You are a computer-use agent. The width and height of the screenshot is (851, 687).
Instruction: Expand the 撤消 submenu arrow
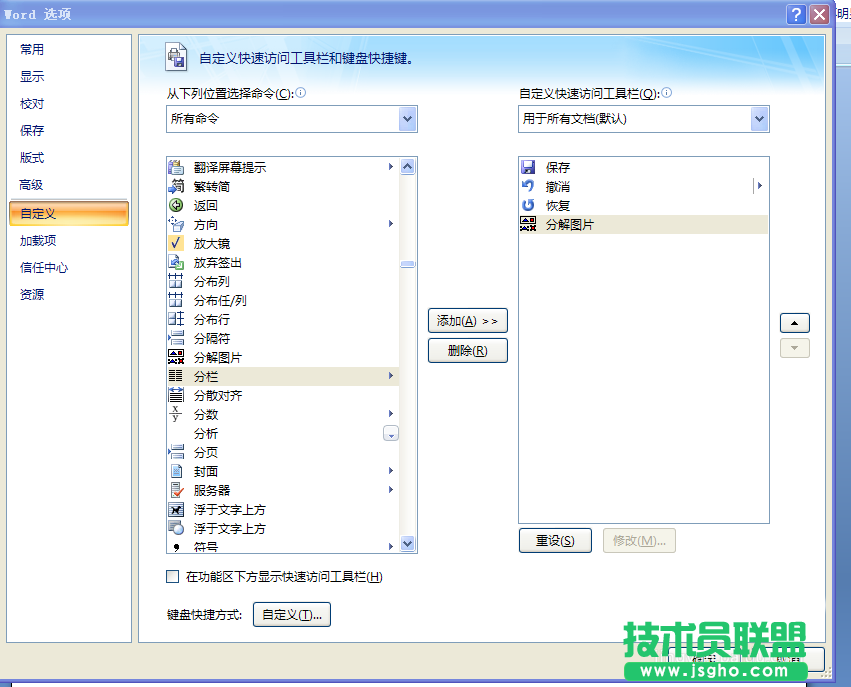coord(760,186)
